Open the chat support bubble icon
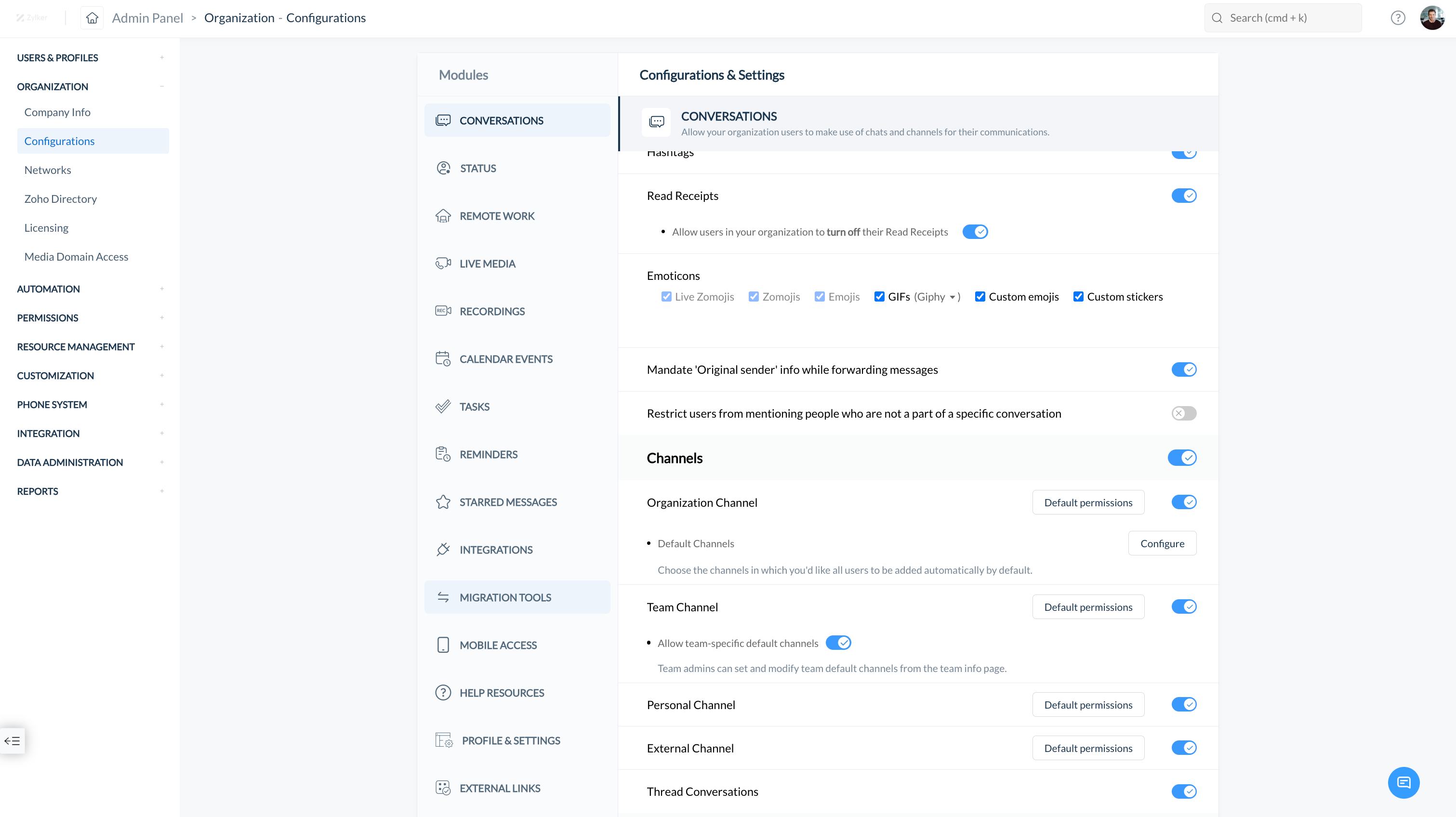The width and height of the screenshot is (1456, 817). [1403, 782]
